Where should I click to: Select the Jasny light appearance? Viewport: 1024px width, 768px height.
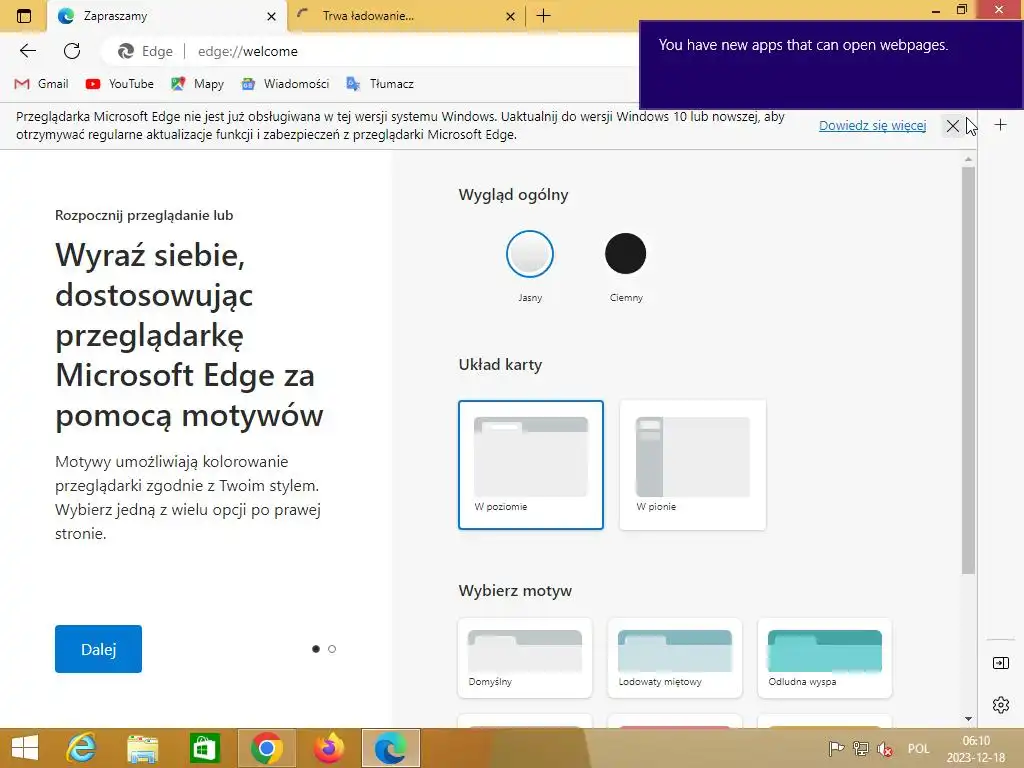[530, 254]
